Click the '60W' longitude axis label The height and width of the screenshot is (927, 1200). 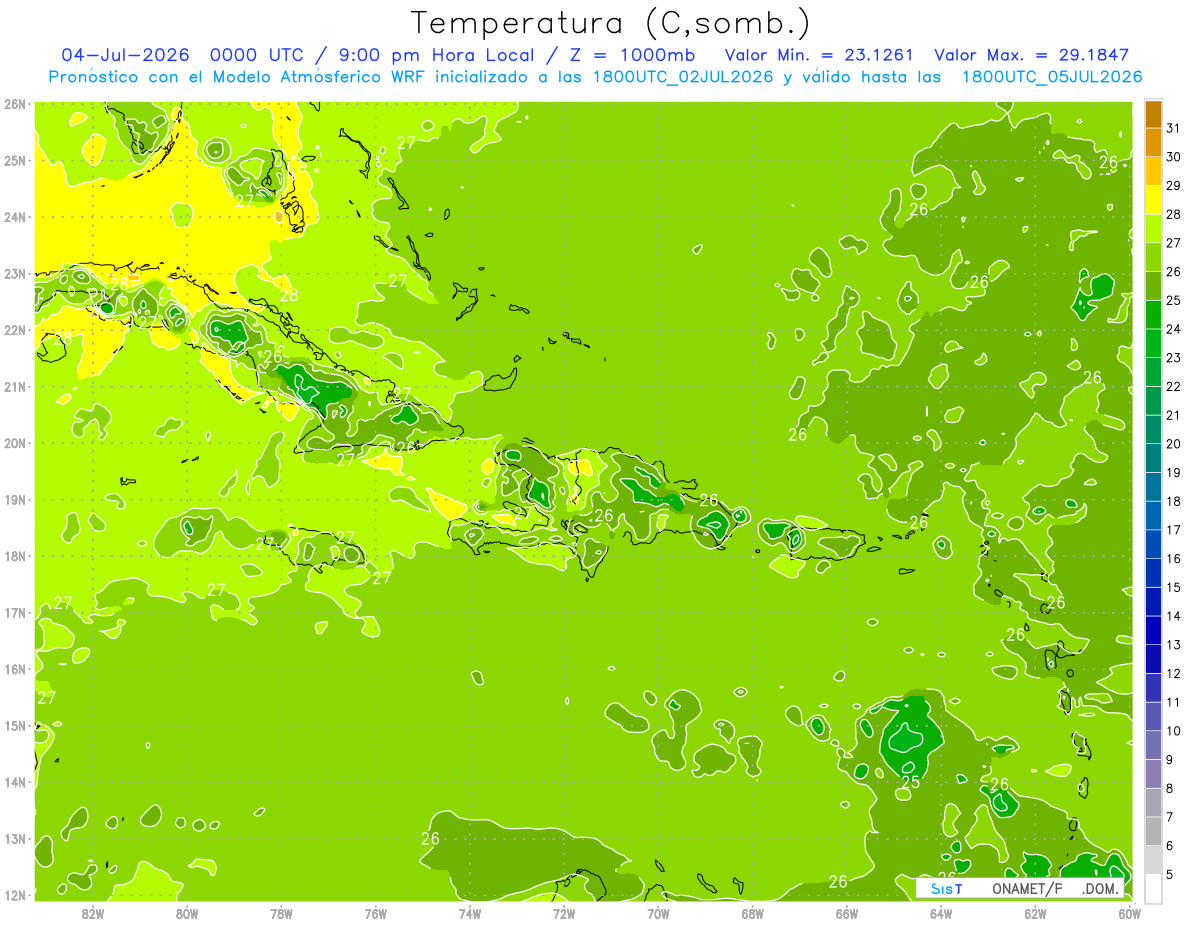1129,913
